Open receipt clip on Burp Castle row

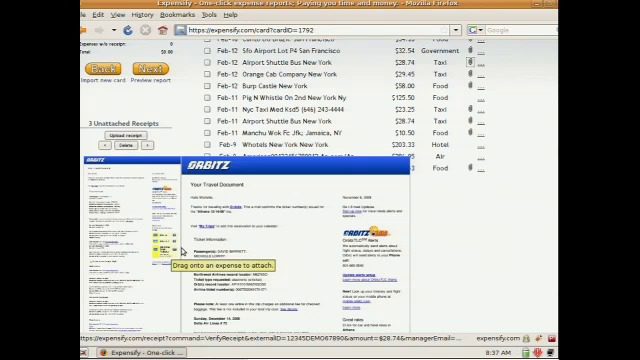point(470,85)
